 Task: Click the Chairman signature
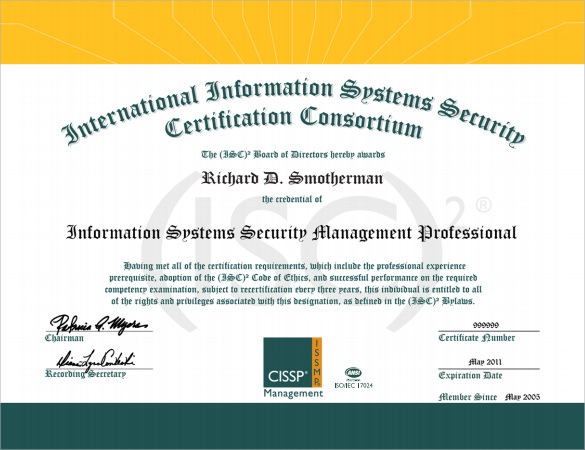click(x=99, y=324)
